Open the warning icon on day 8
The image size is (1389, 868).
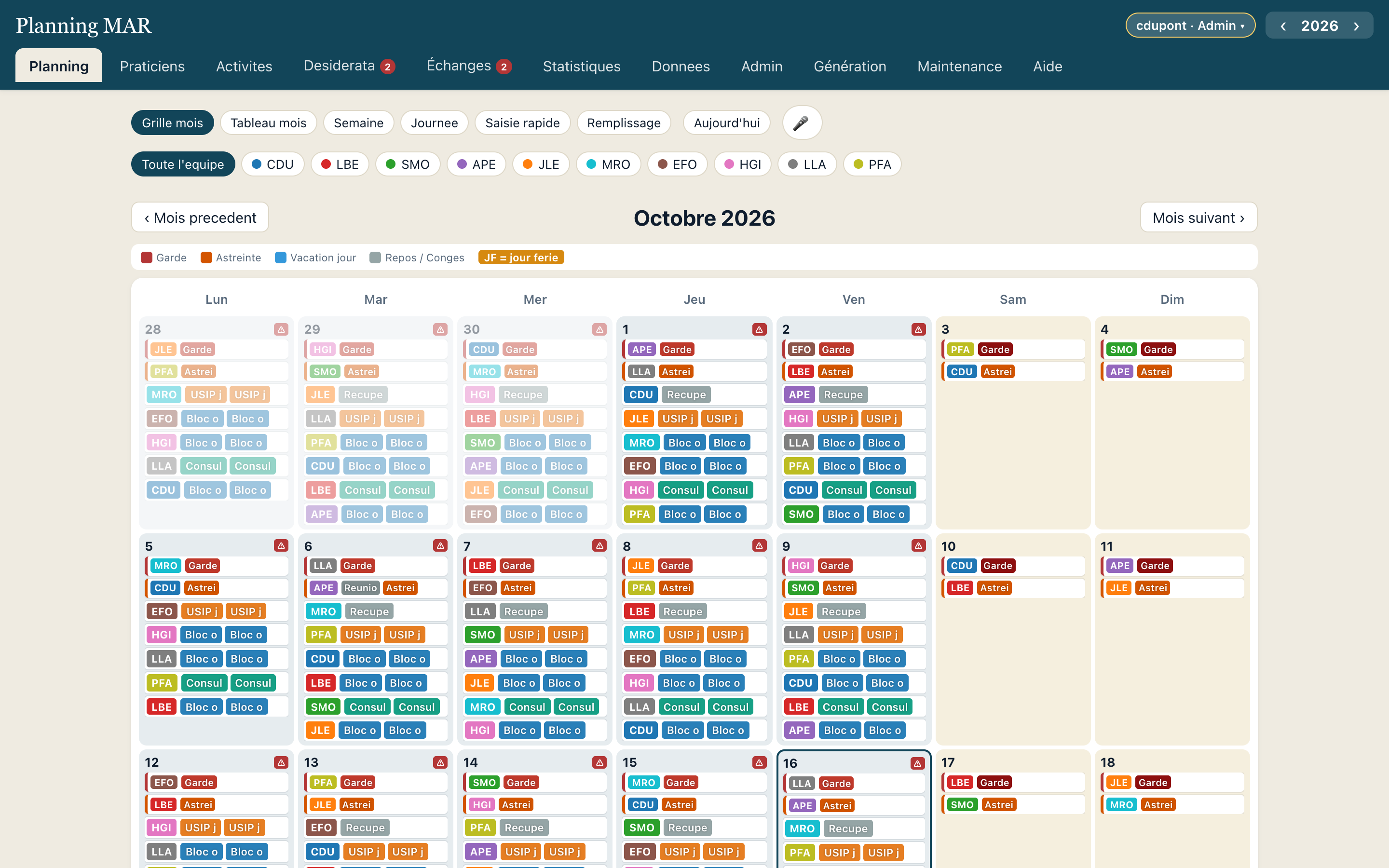tap(759, 546)
